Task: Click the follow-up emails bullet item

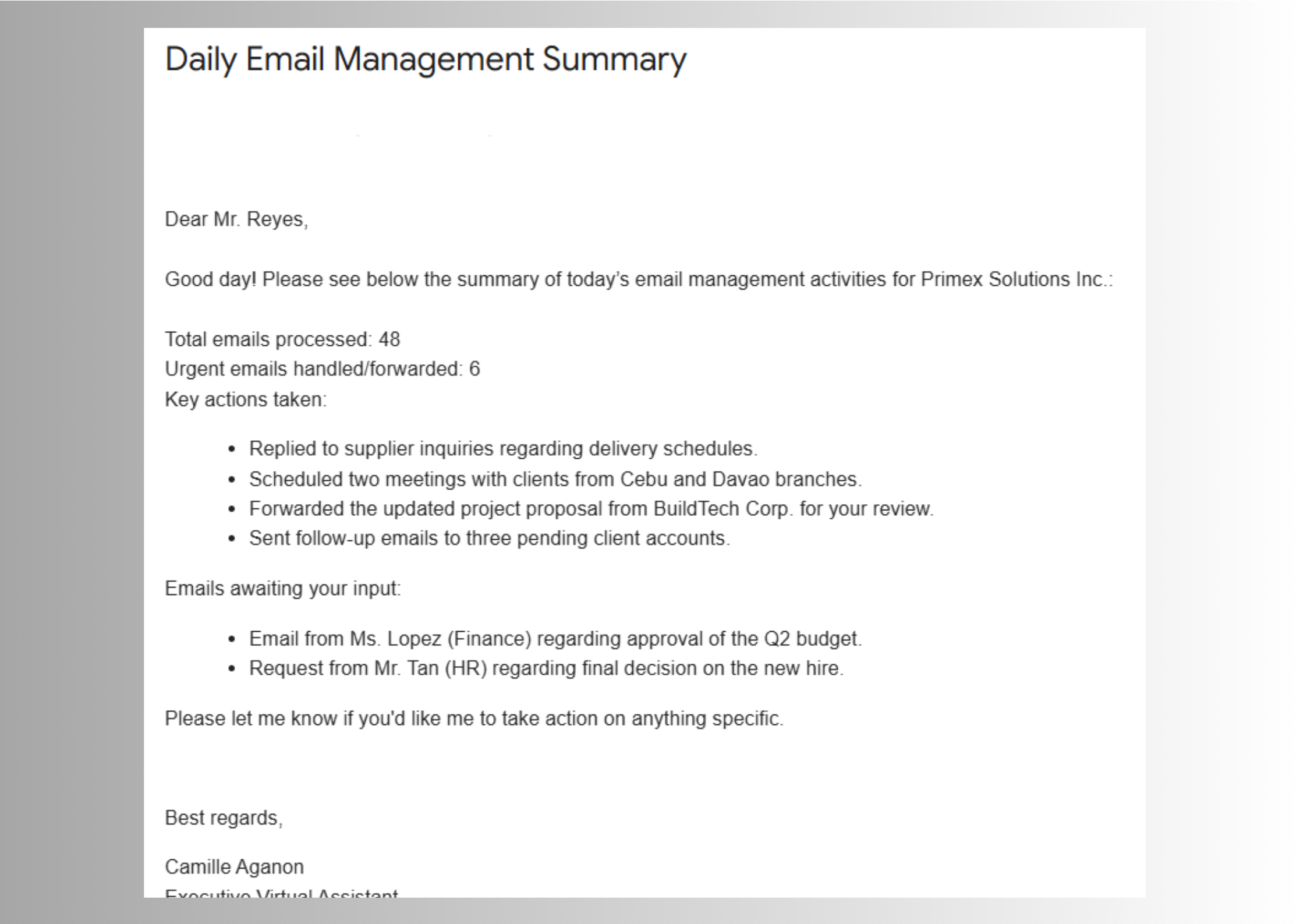Action: coord(489,539)
